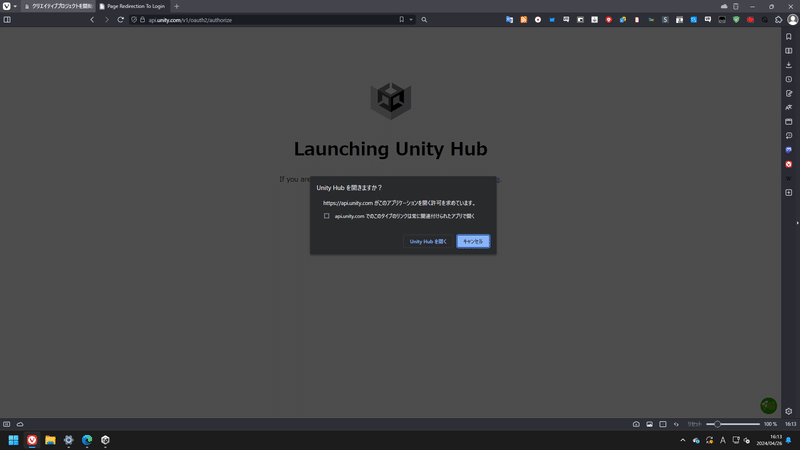Open Vivaldi from the taskbar
This screenshot has height=450, width=800.
tap(32, 440)
